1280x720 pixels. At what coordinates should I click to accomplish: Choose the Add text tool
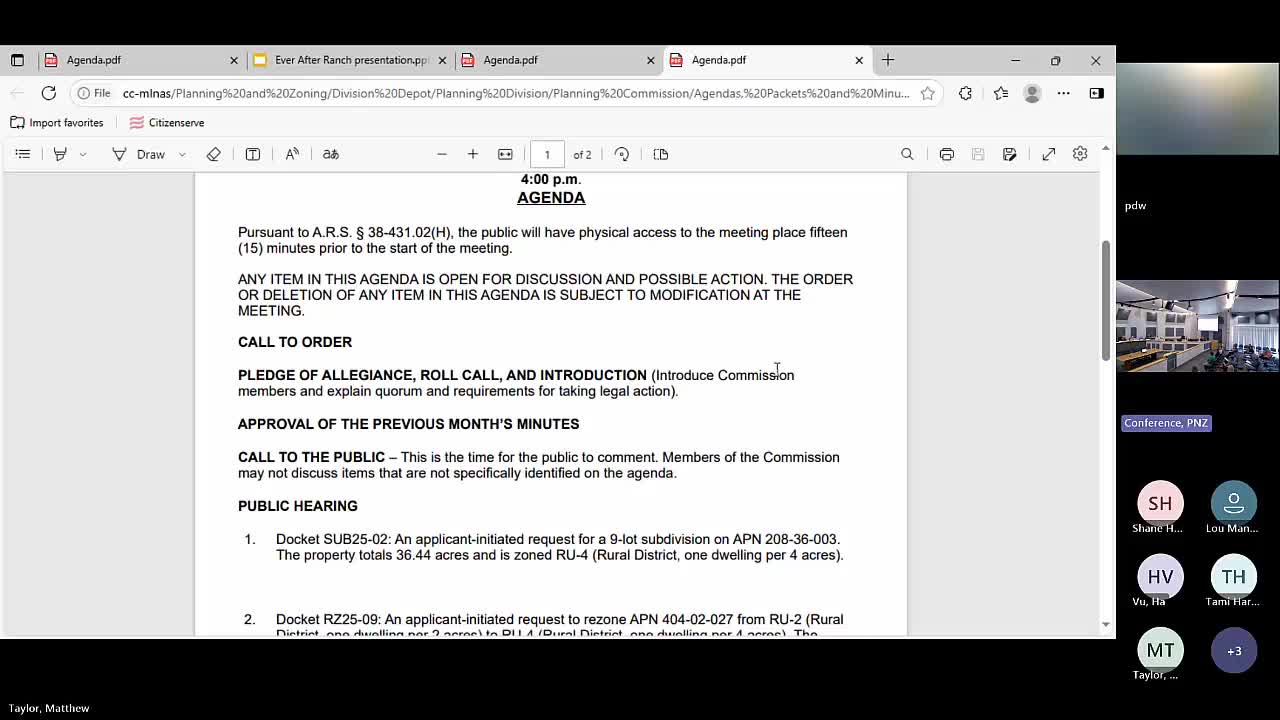click(253, 154)
